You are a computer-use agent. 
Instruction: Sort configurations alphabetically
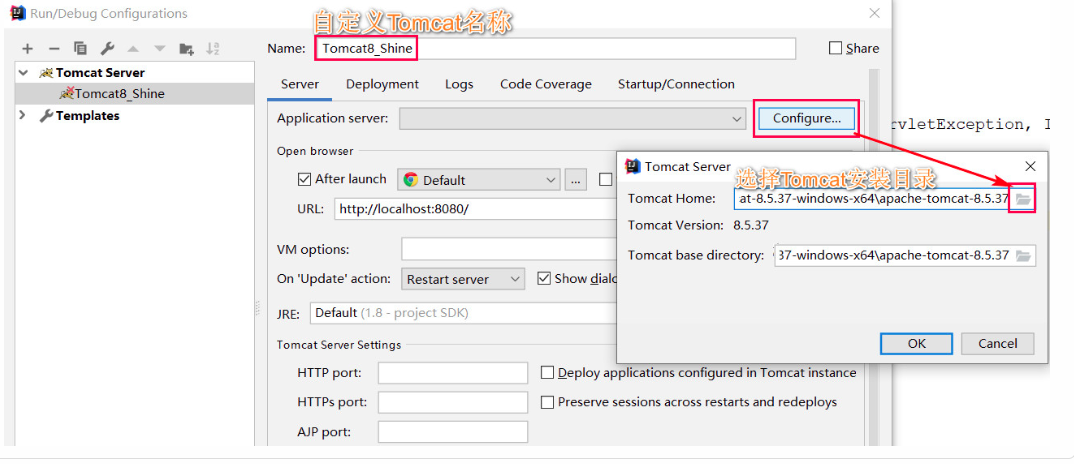pyautogui.click(x=213, y=49)
